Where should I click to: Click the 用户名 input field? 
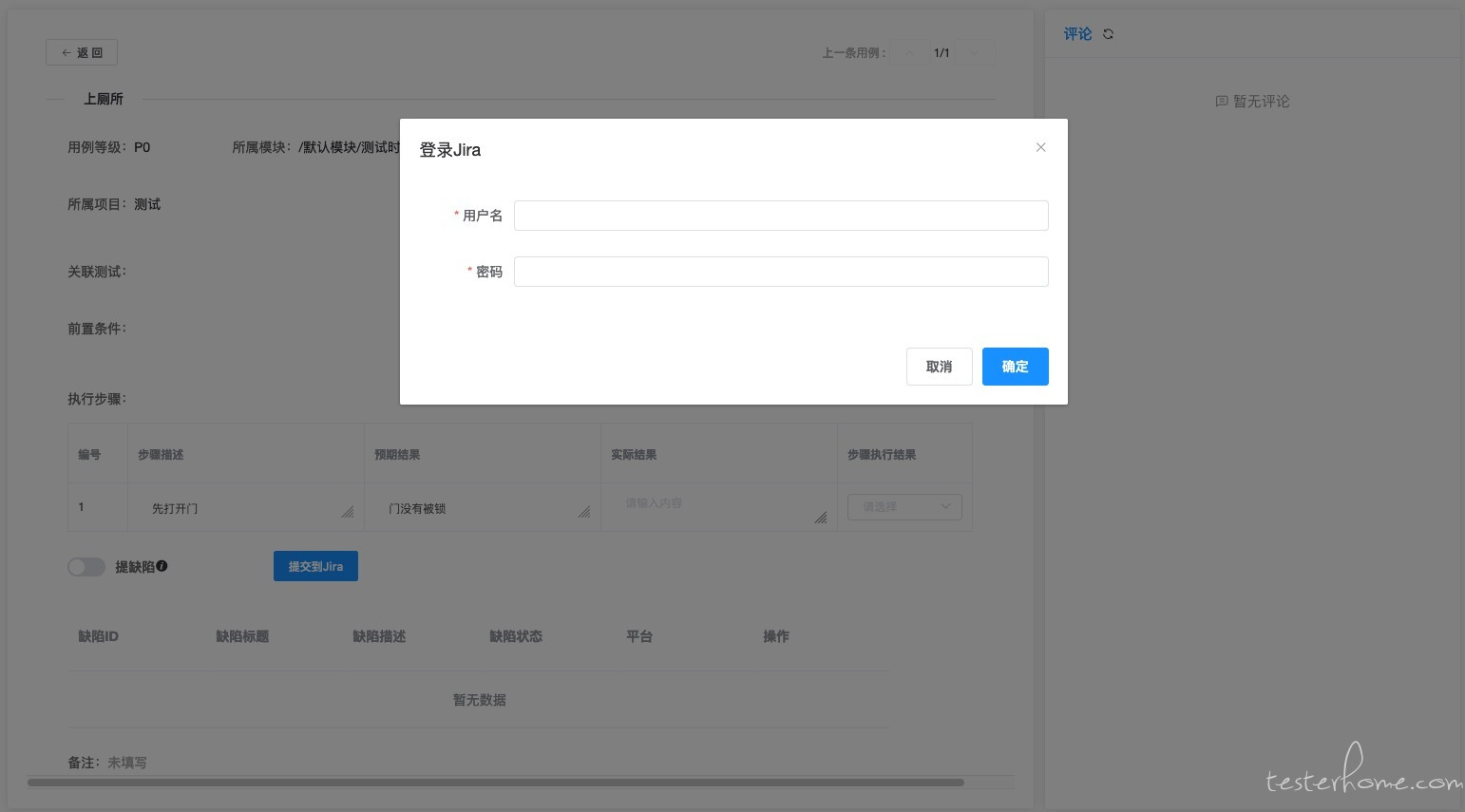pos(781,216)
